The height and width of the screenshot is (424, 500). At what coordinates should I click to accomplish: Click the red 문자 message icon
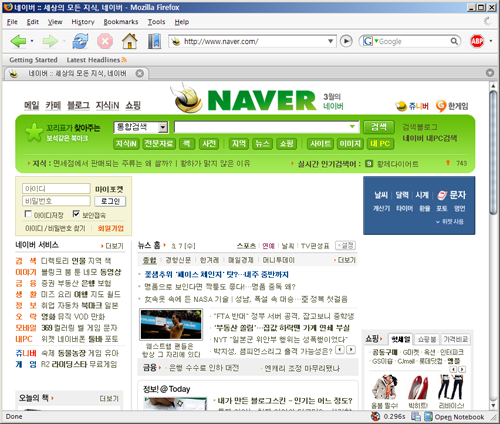442,195
